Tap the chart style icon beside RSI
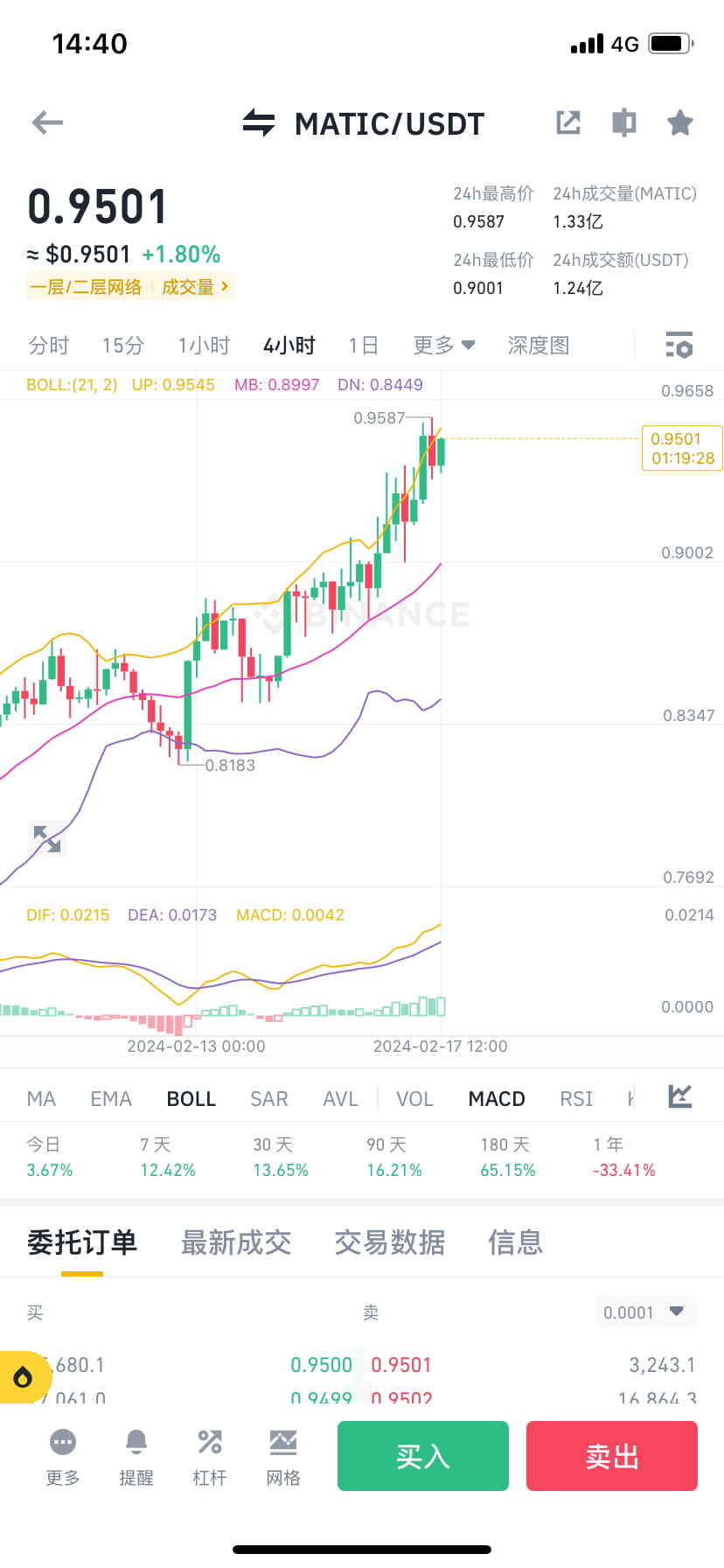The image size is (724, 1568). click(679, 1097)
